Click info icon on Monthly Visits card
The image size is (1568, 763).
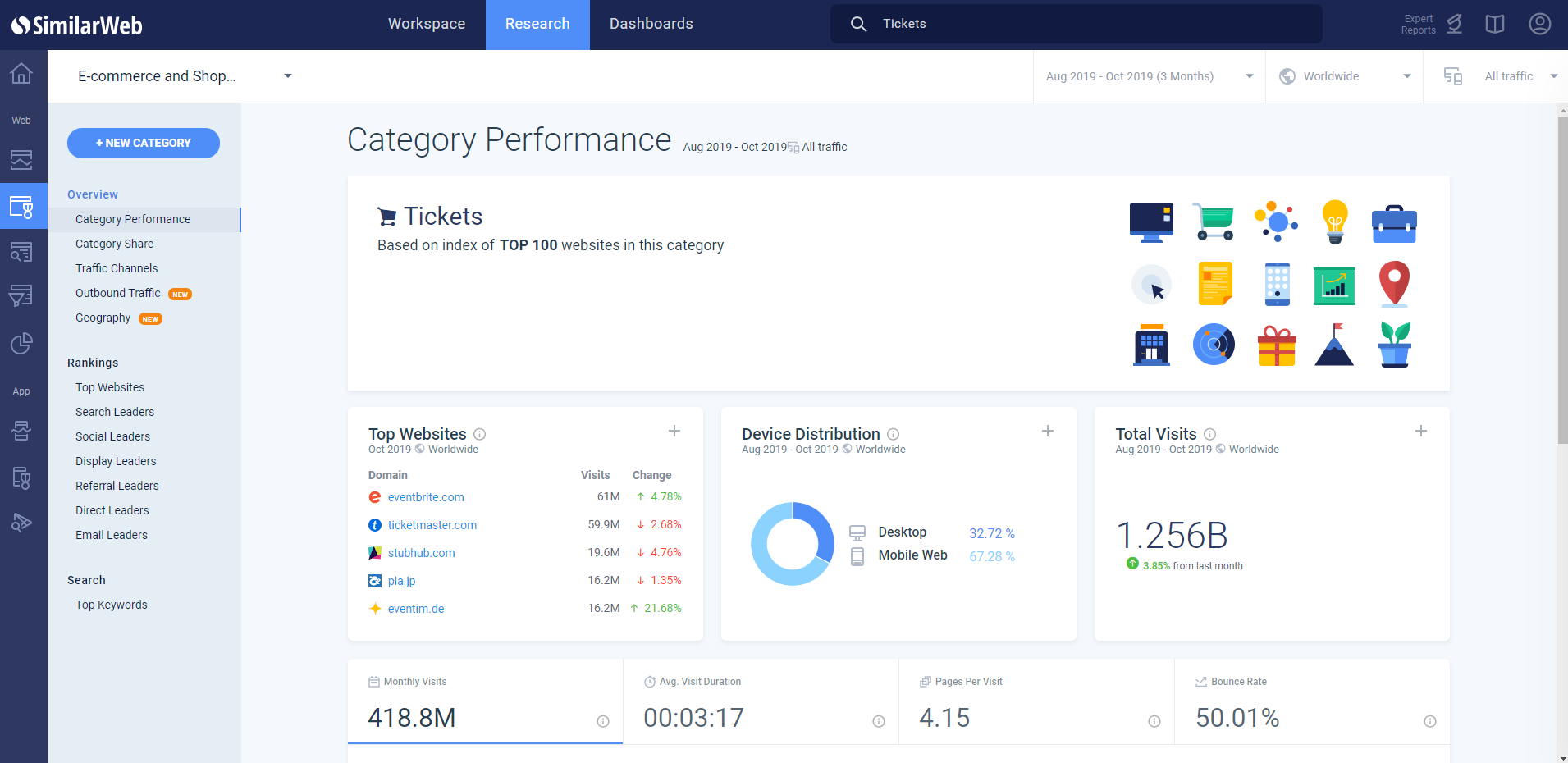[603, 721]
